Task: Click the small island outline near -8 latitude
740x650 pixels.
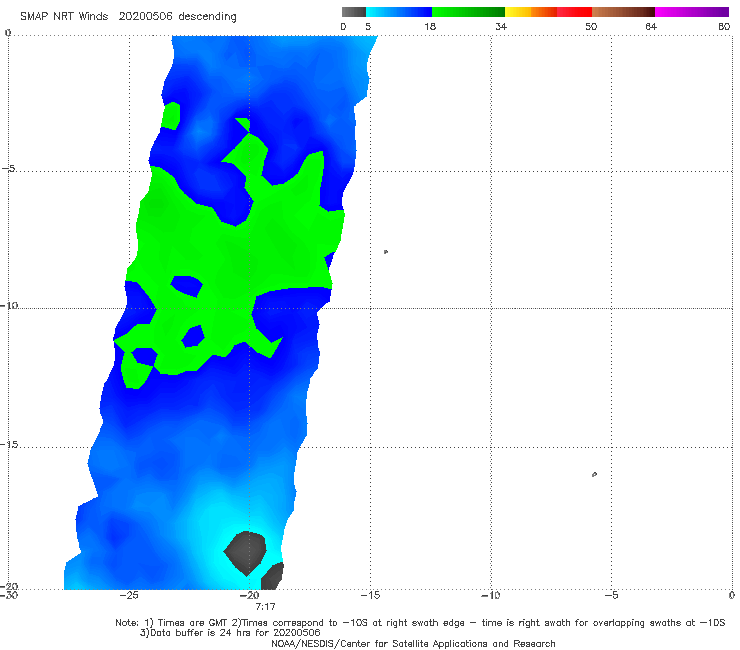Action: pos(386,252)
